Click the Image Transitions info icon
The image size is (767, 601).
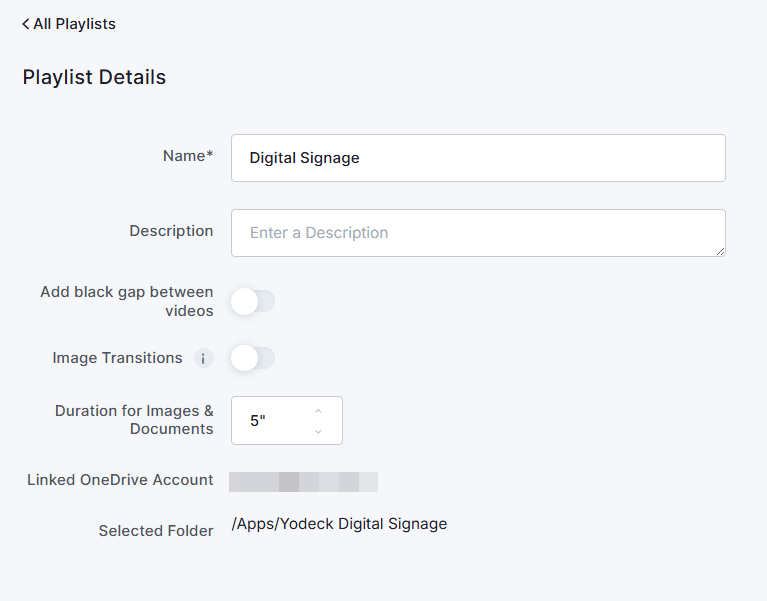[x=203, y=358]
